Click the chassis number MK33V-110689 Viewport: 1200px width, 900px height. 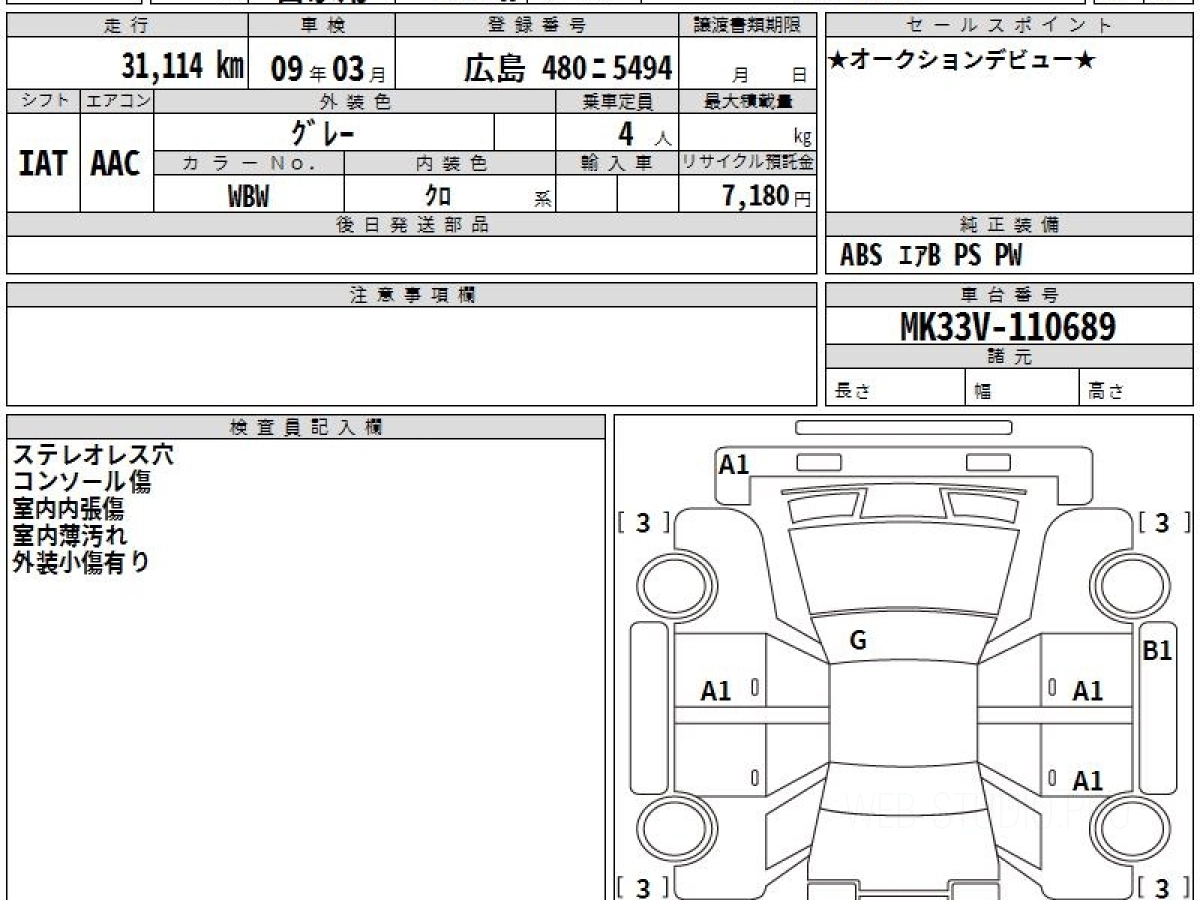click(x=1008, y=326)
